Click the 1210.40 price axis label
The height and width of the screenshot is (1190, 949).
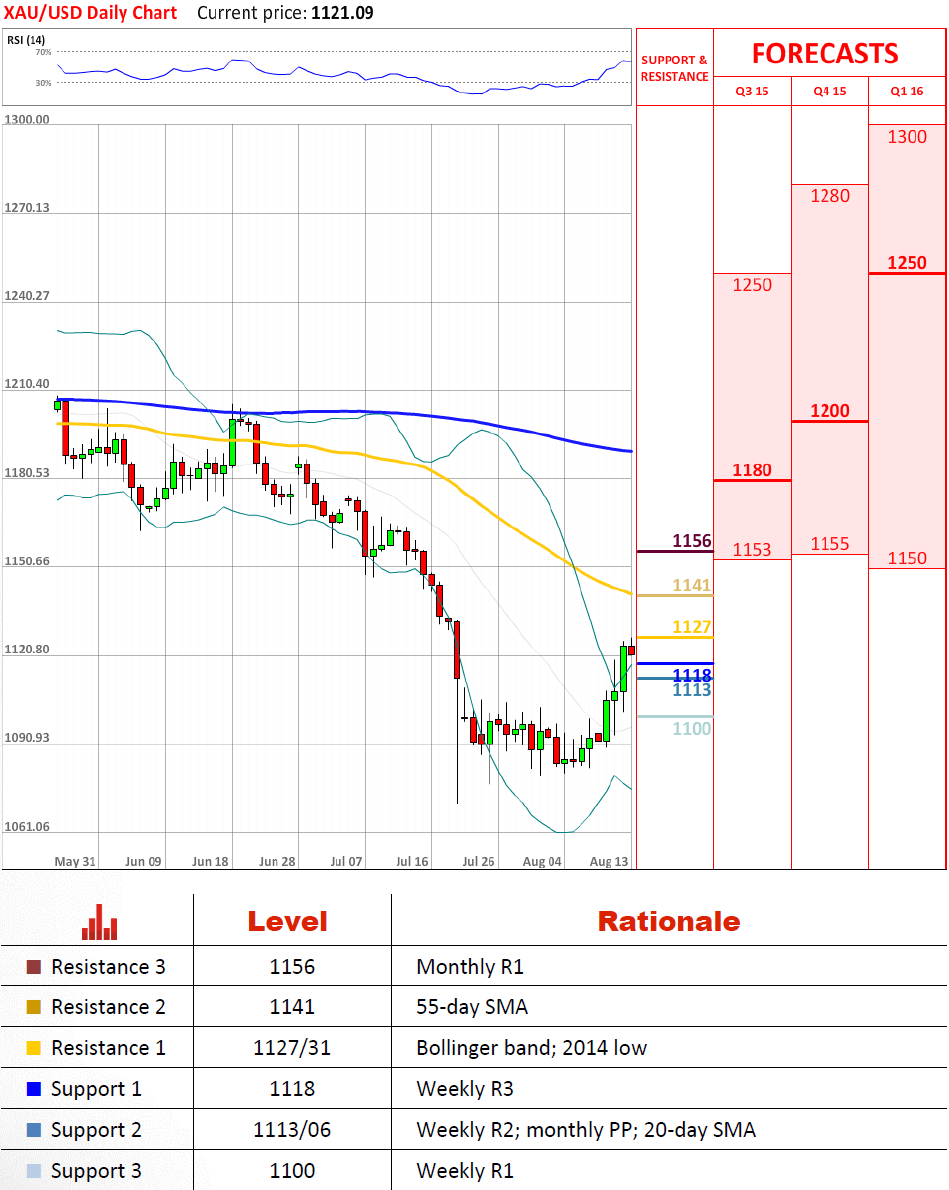point(27,384)
